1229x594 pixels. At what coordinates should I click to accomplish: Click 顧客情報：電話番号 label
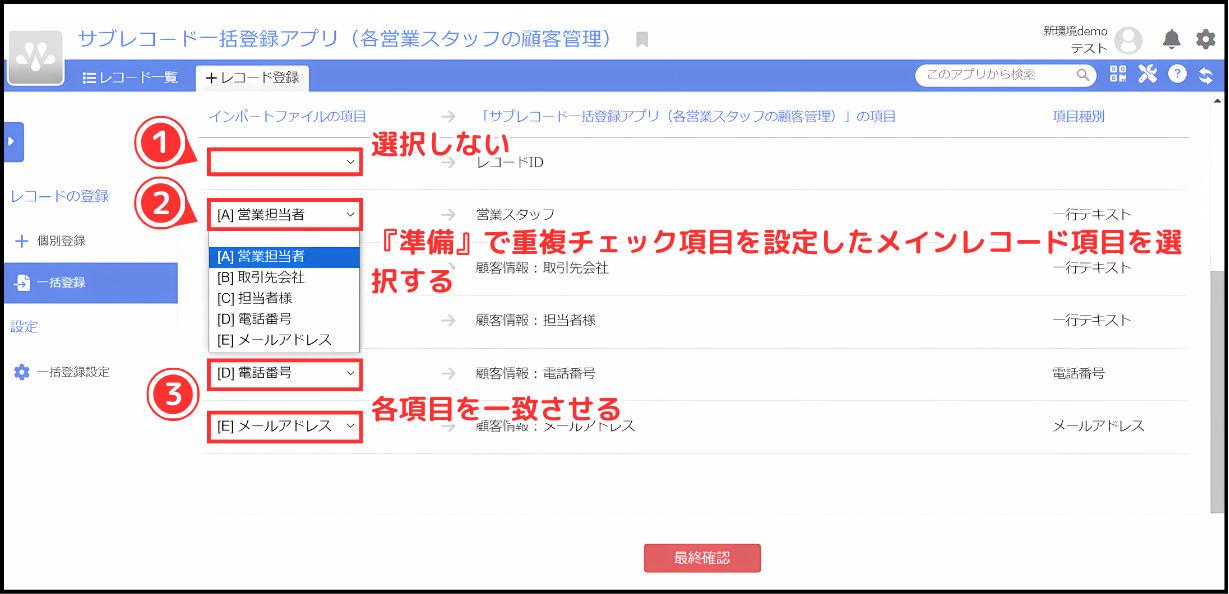click(x=536, y=373)
